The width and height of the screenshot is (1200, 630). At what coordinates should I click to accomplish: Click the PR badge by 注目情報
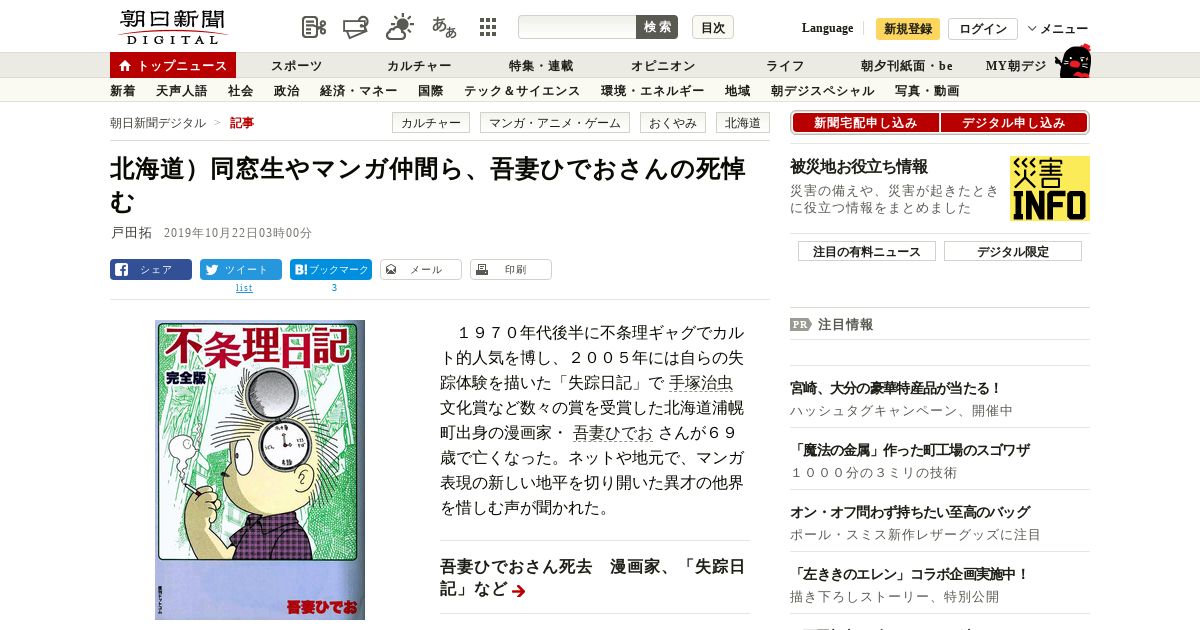click(801, 324)
